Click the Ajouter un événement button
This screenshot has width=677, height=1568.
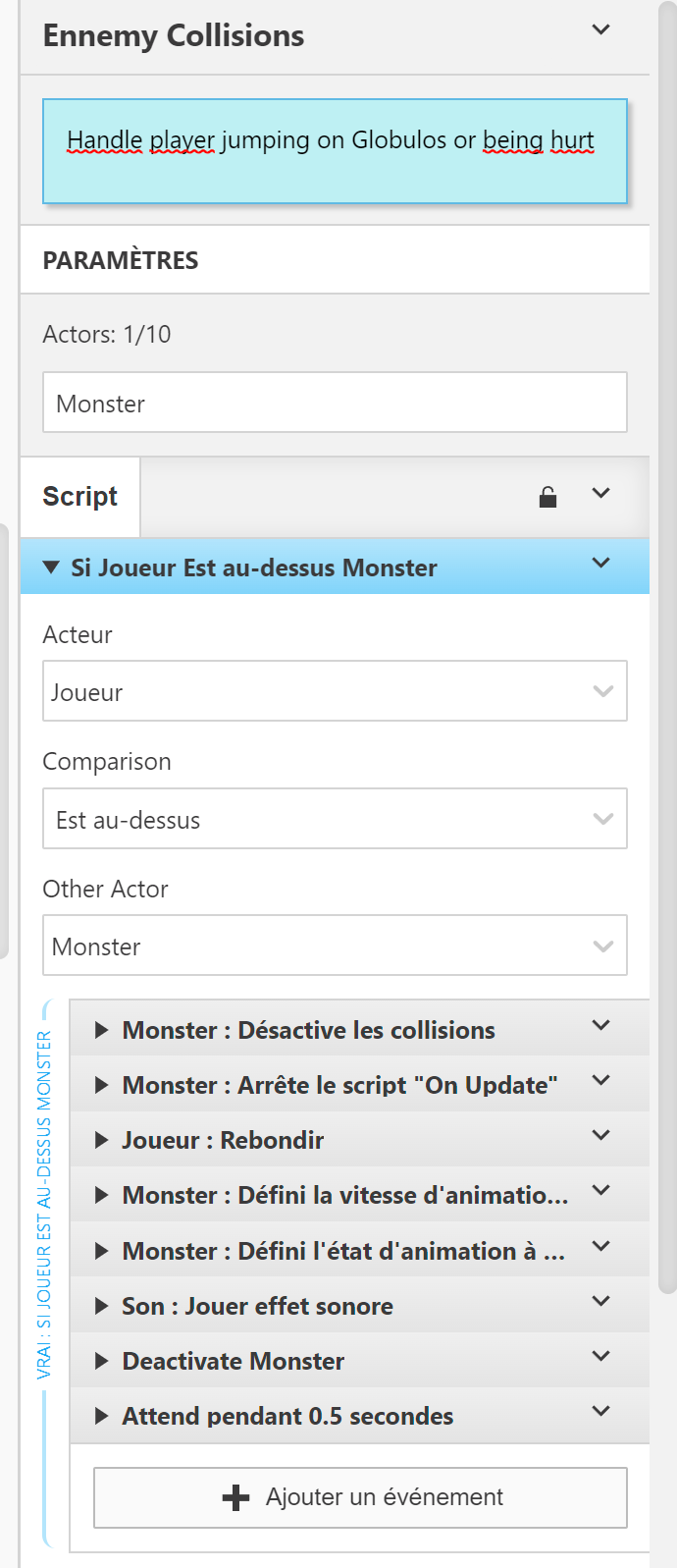(360, 1497)
